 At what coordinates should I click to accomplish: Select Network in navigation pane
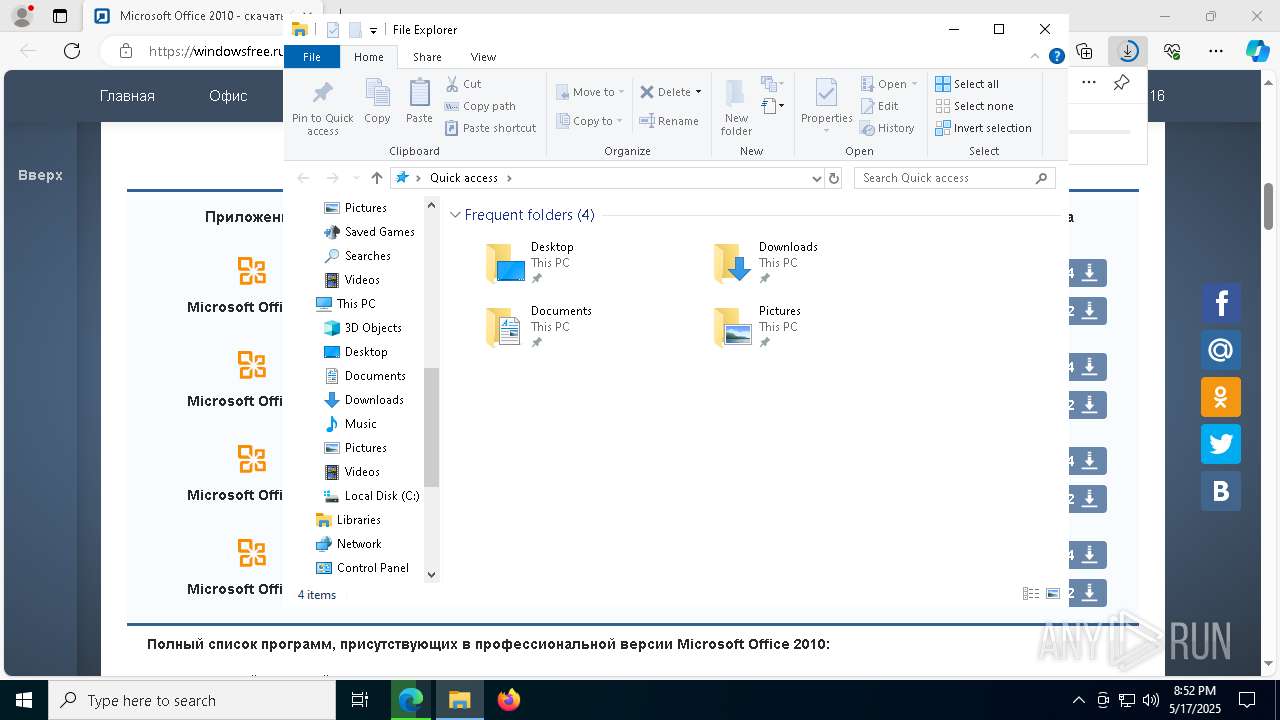tap(349, 544)
